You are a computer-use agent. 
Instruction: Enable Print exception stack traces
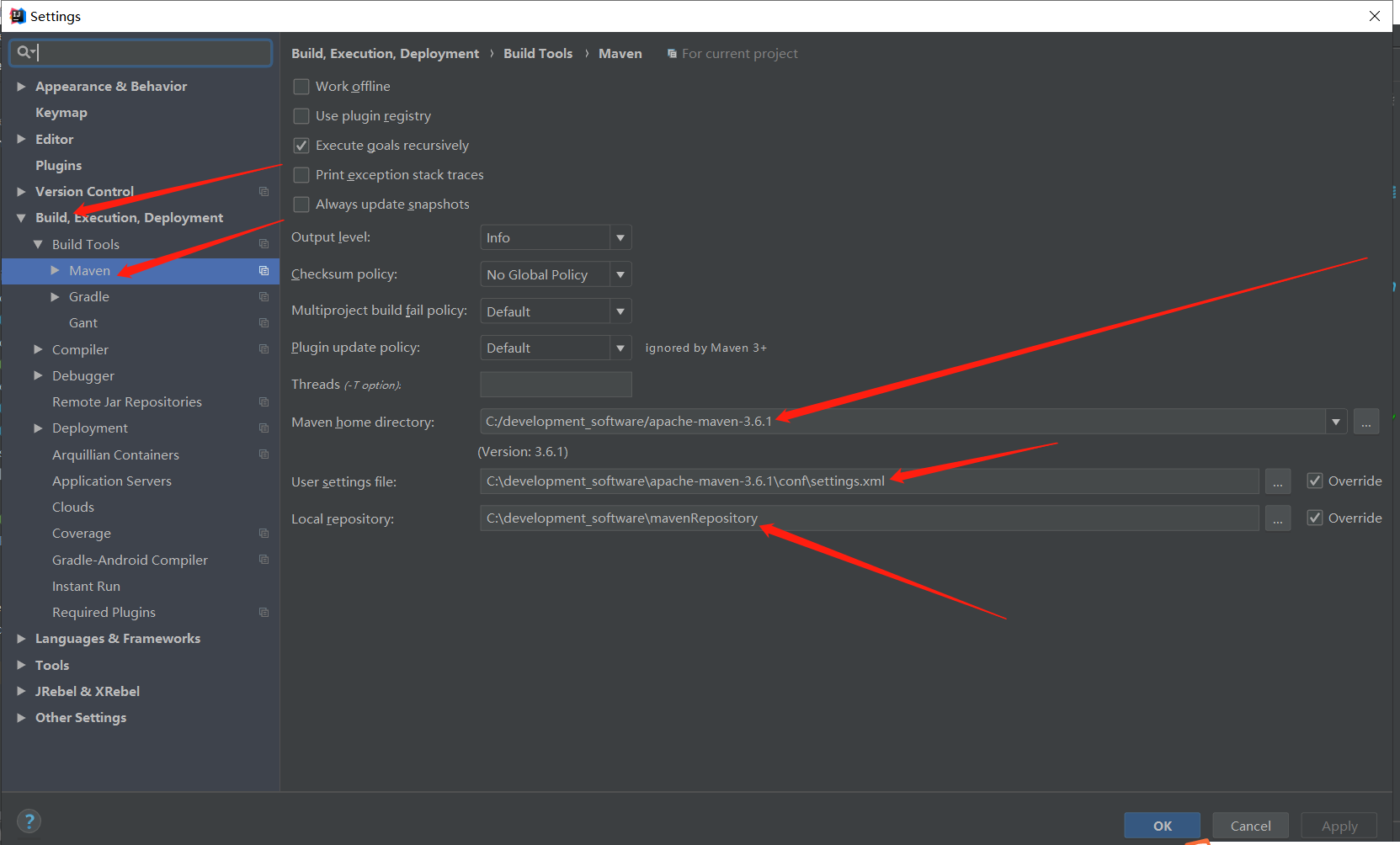click(301, 175)
